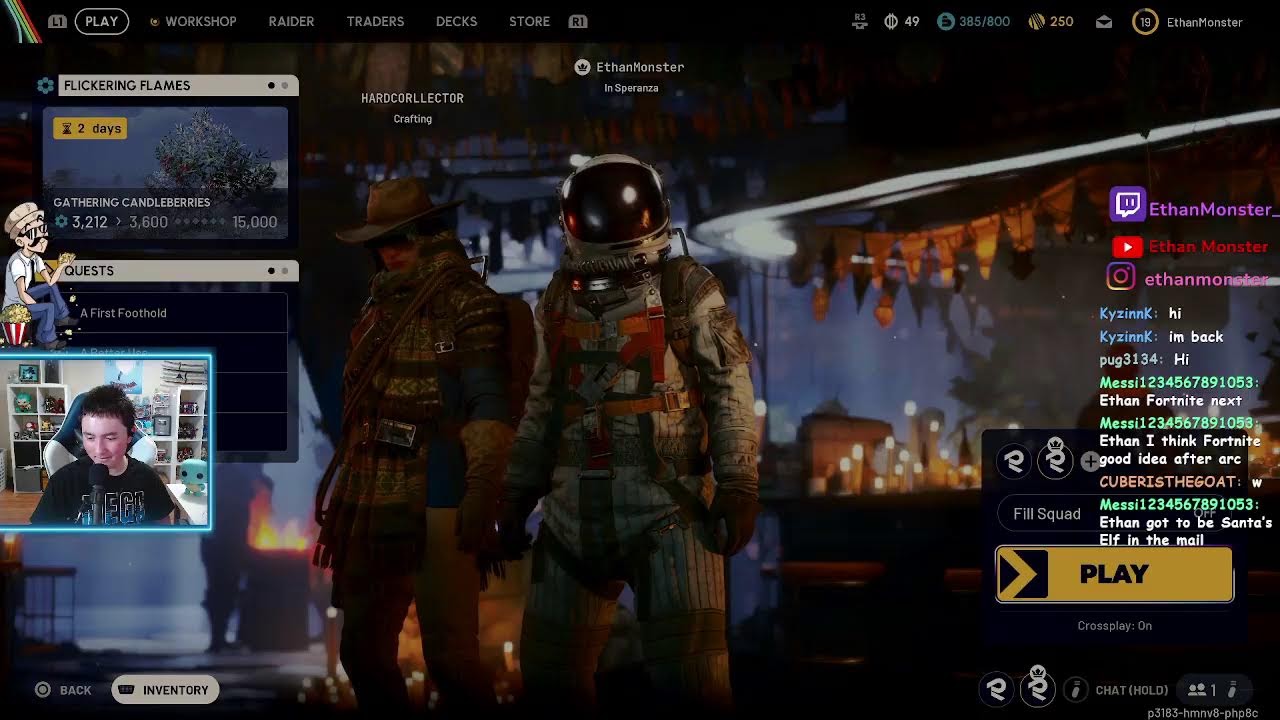
Task: Click the Crossplay: On label
Action: [x=1114, y=626]
